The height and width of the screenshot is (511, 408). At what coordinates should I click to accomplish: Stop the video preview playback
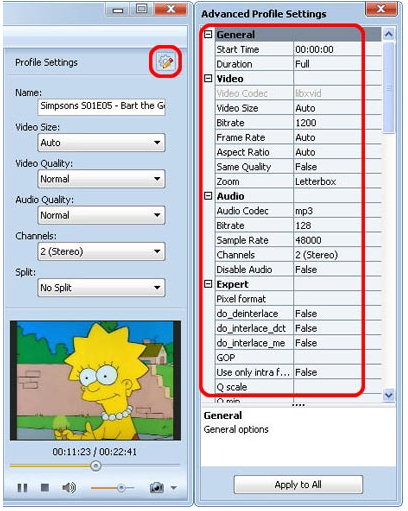click(x=45, y=488)
